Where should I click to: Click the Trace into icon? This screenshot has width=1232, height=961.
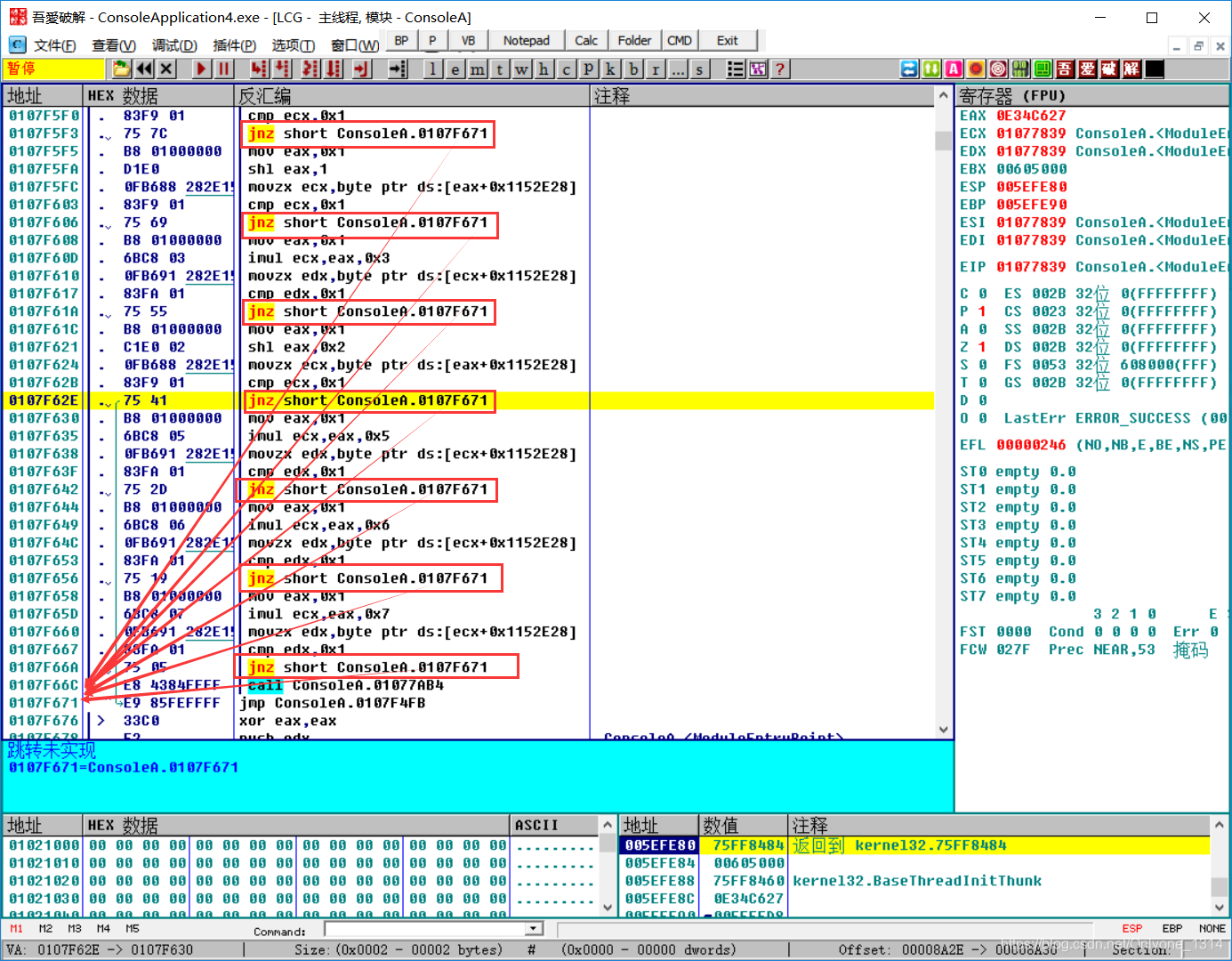coord(310,69)
